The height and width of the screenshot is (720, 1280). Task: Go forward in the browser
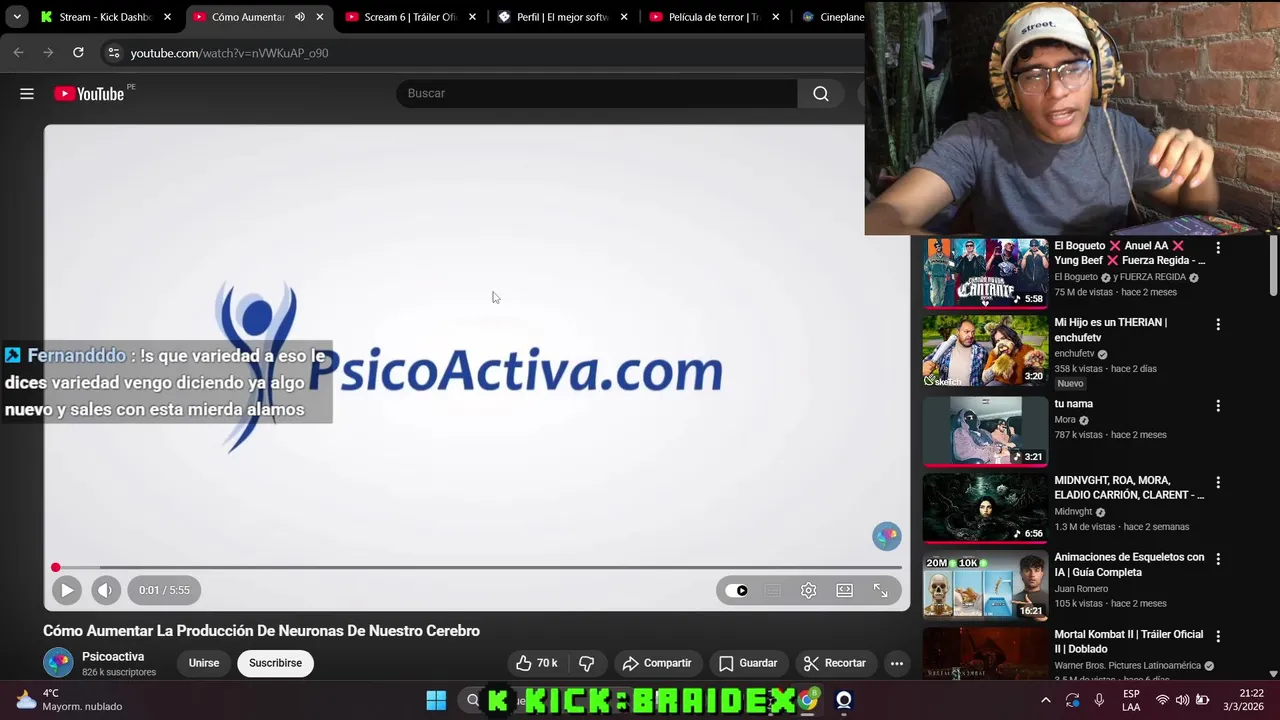click(x=48, y=52)
